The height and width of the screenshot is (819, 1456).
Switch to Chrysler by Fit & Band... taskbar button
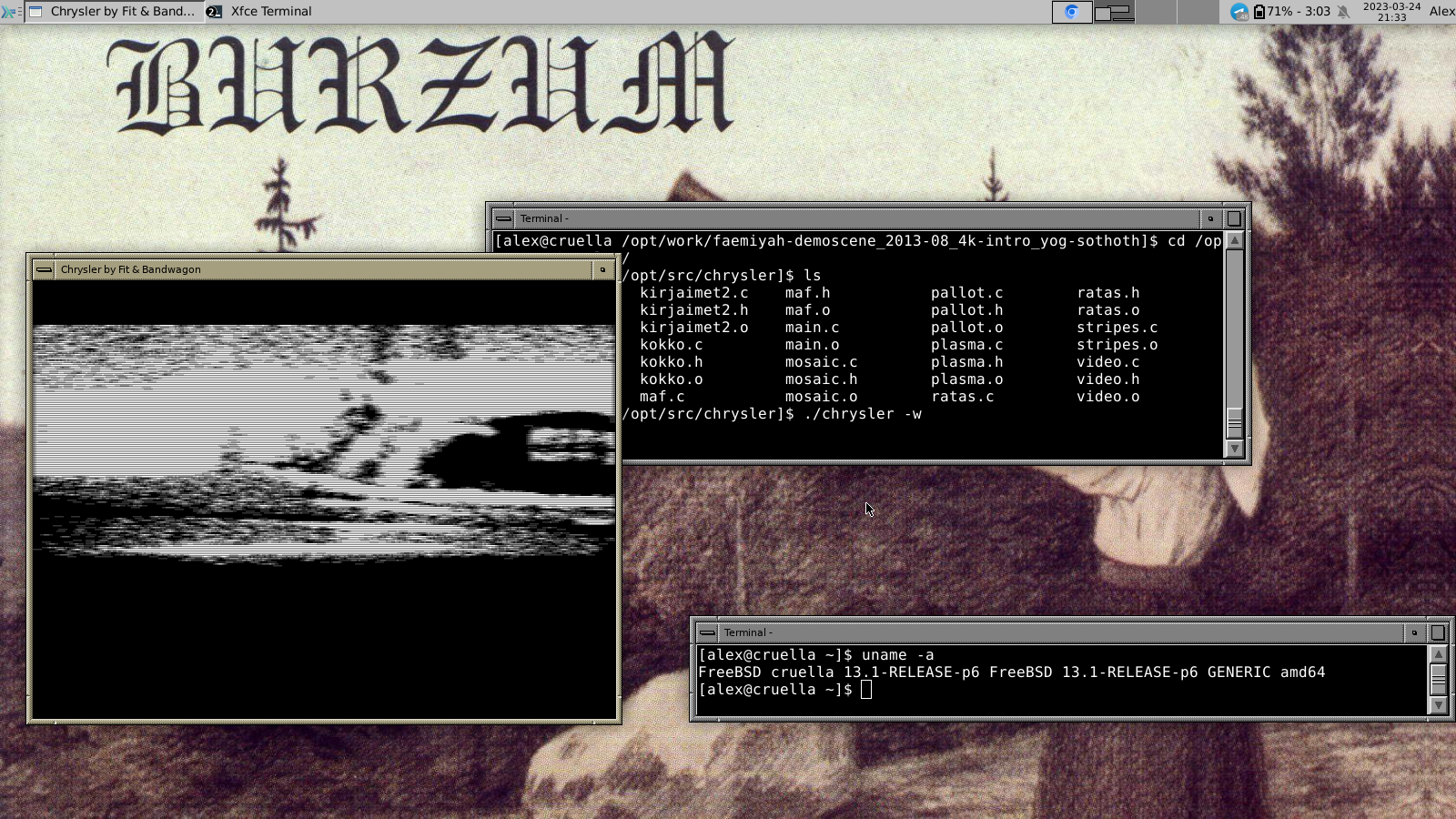click(113, 12)
